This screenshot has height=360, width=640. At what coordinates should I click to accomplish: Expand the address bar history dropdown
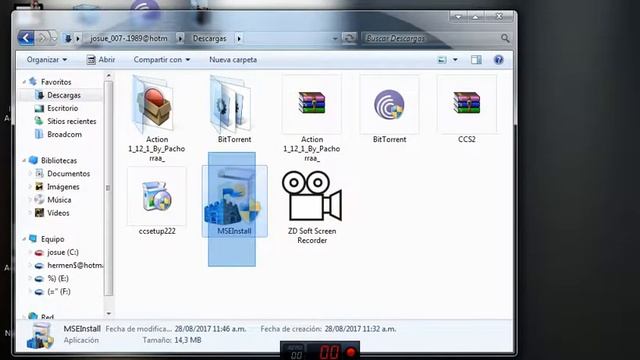[x=335, y=38]
